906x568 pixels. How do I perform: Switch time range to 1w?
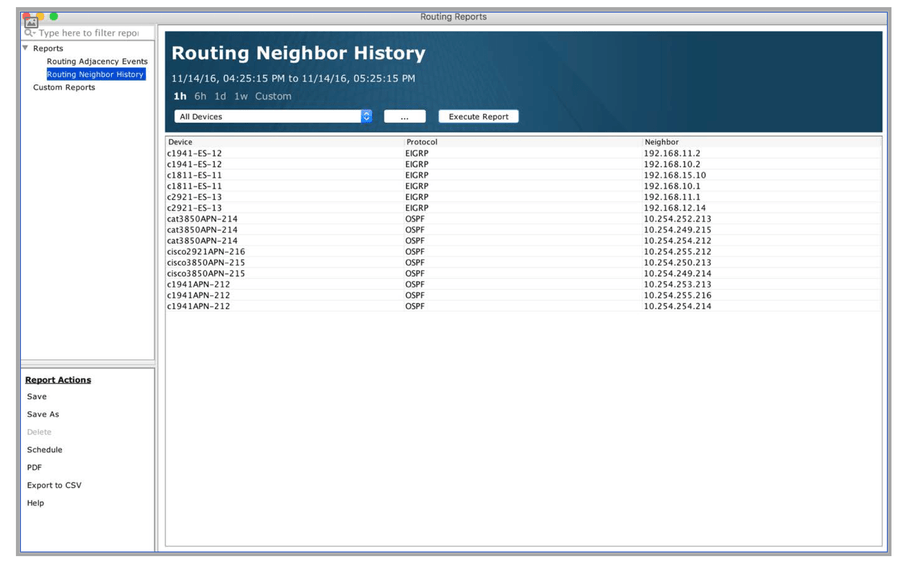click(241, 96)
